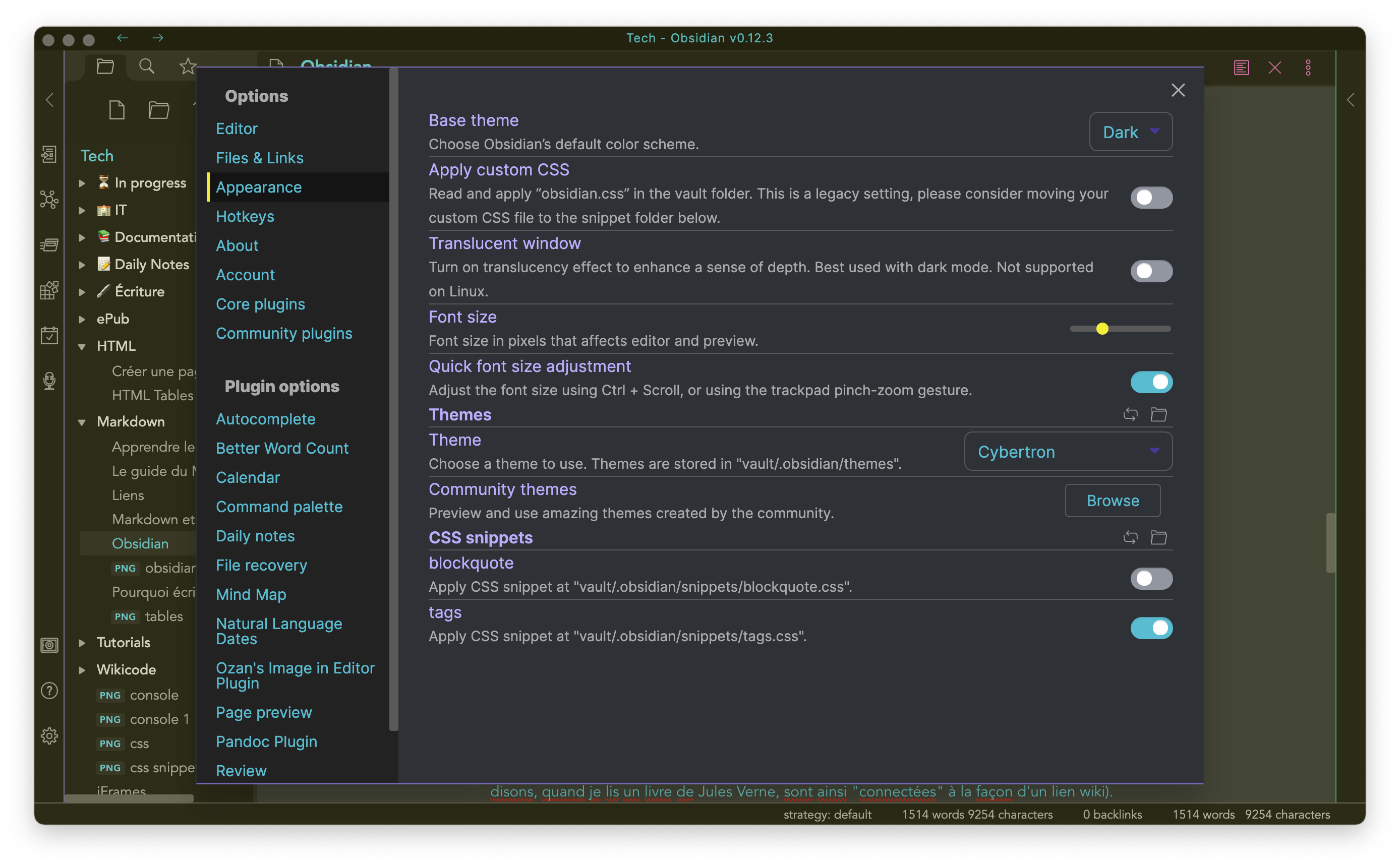
Task: Reload themes using the refresh icon
Action: [x=1130, y=414]
